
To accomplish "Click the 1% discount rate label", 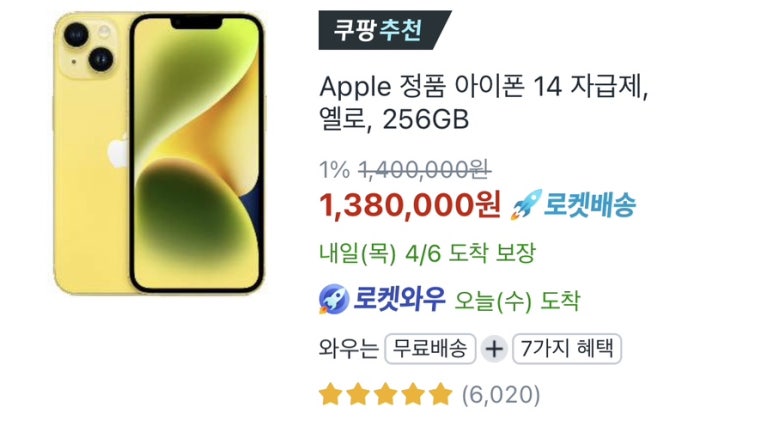I will point(335,170).
